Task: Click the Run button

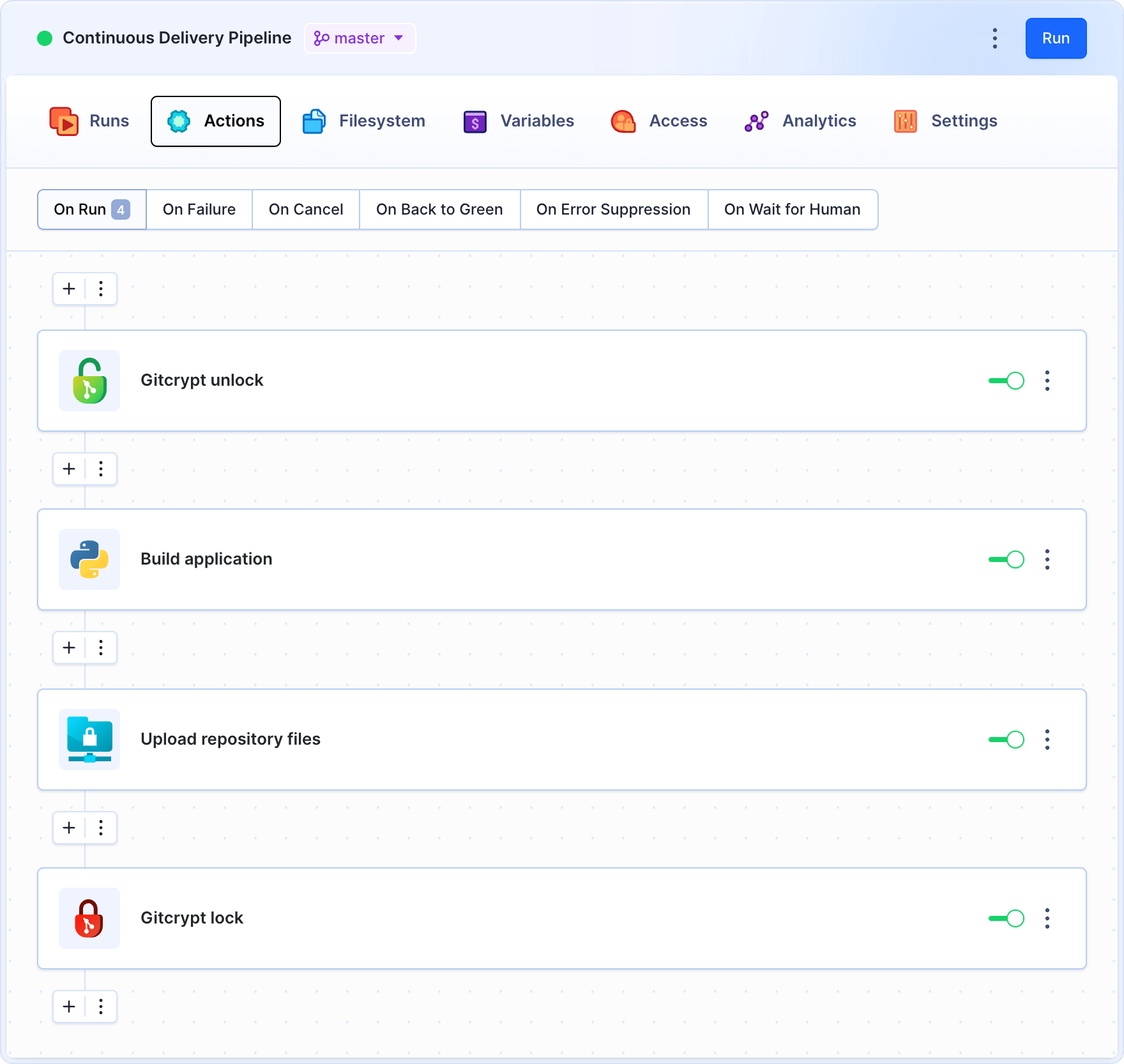Action: click(x=1056, y=38)
